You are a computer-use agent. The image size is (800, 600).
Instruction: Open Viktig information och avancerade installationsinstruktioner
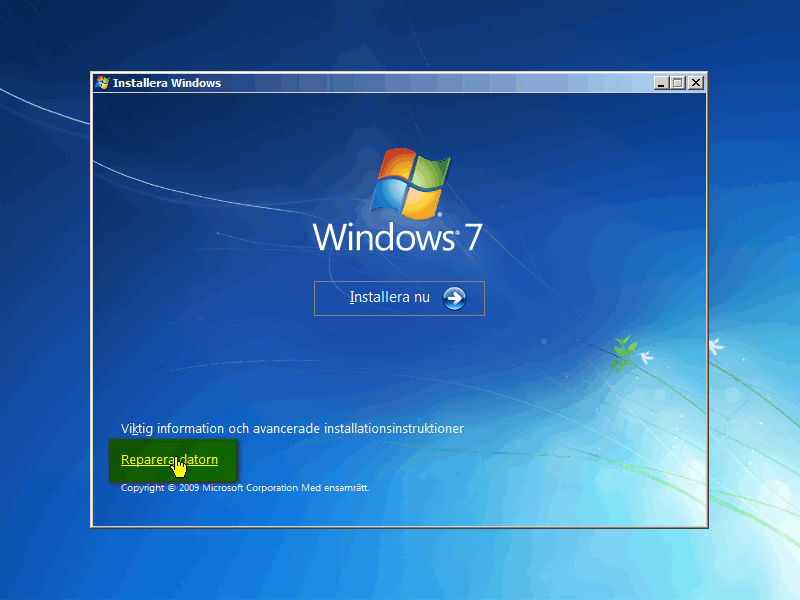(x=292, y=429)
